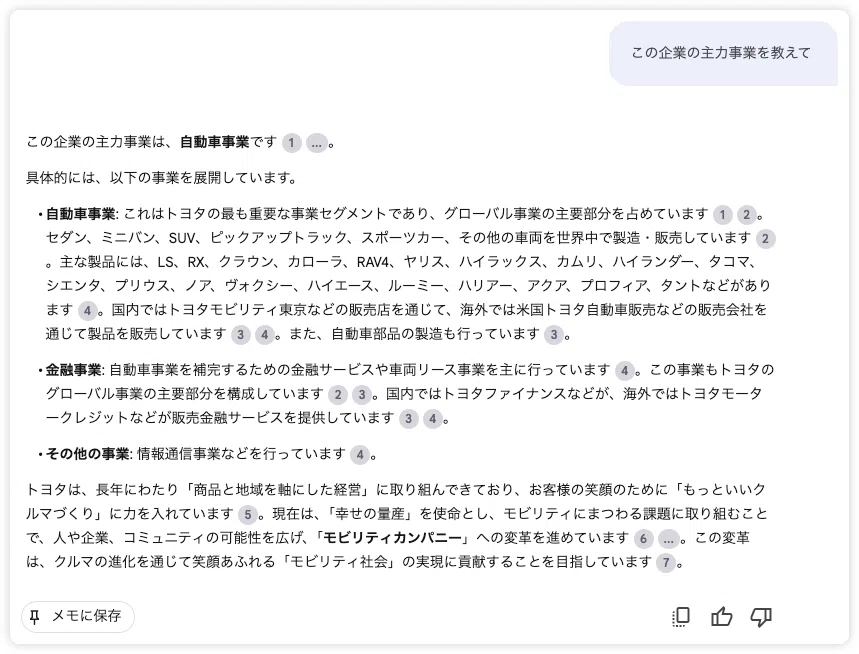The image size is (859, 654).
Task: Open citation 2 after 主要部分を構成しています
Action: [338, 395]
